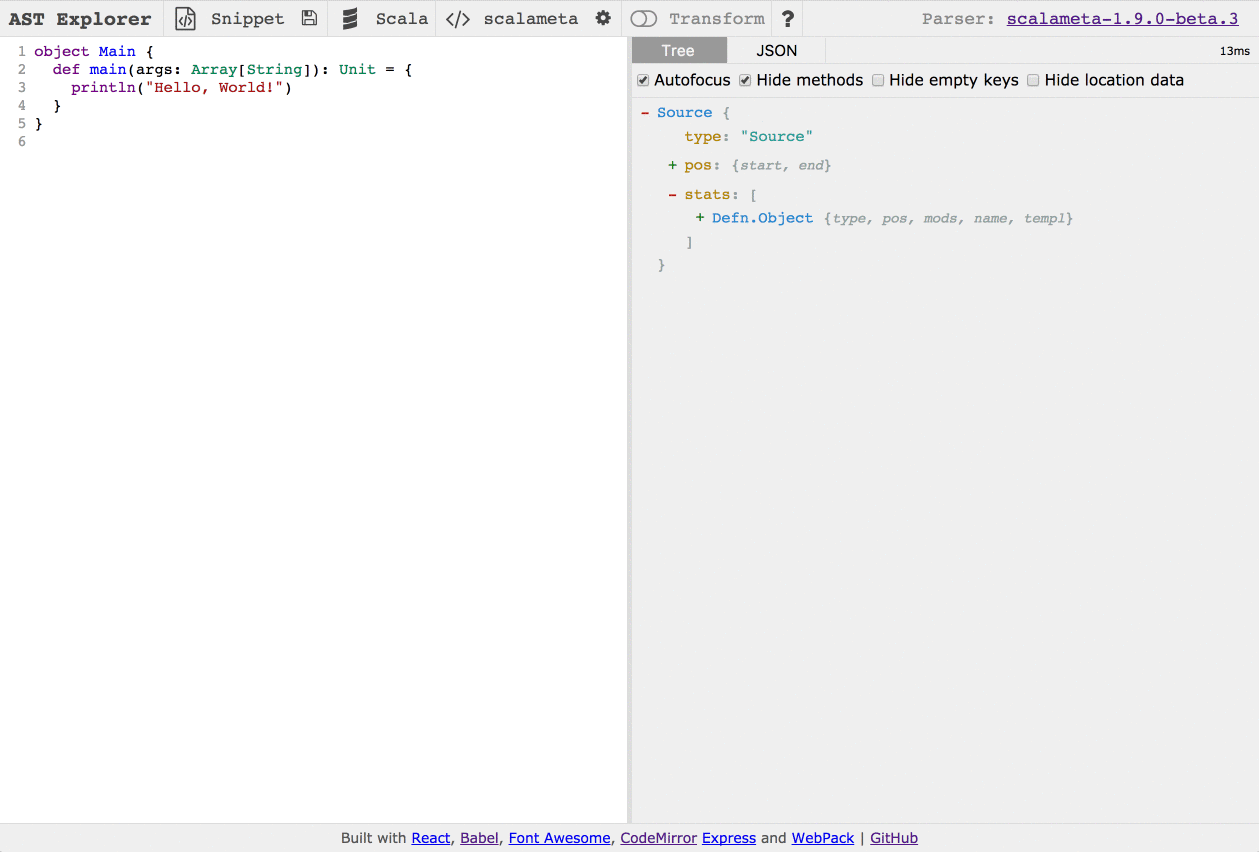Enable Hide location data checkbox
This screenshot has width=1259, height=852.
(1033, 80)
